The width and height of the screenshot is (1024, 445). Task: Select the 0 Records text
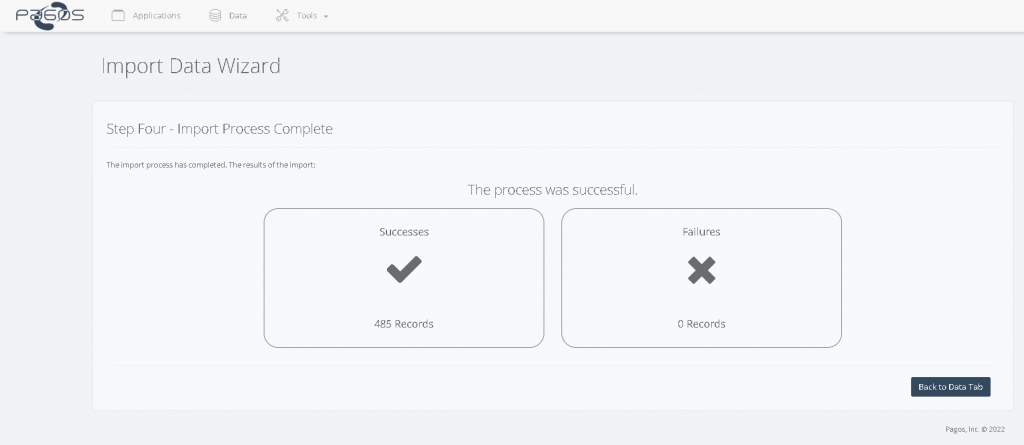pos(701,324)
